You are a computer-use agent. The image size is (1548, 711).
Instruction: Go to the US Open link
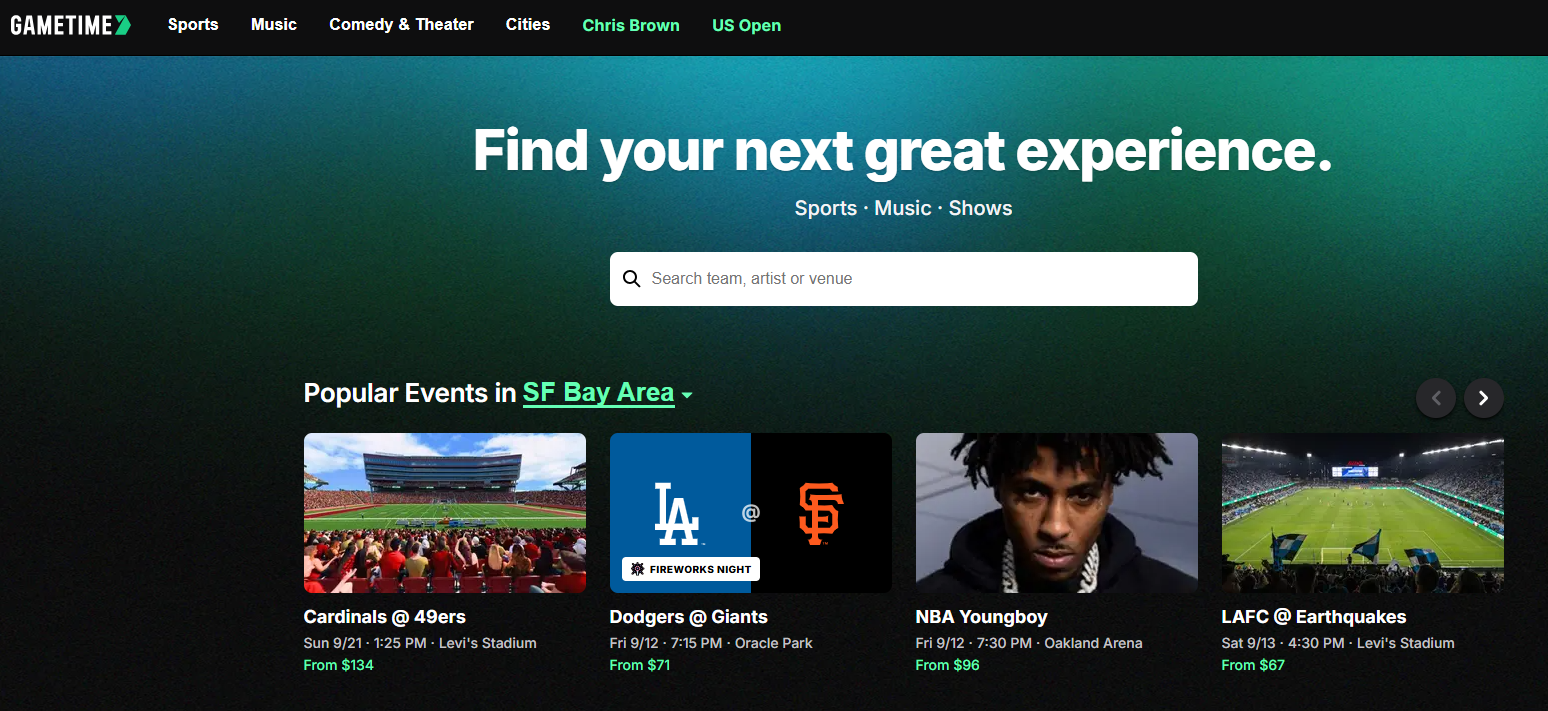(747, 26)
